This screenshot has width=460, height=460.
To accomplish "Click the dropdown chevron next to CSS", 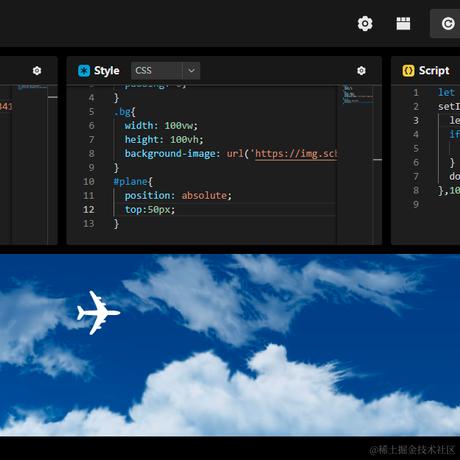I will [x=191, y=71].
